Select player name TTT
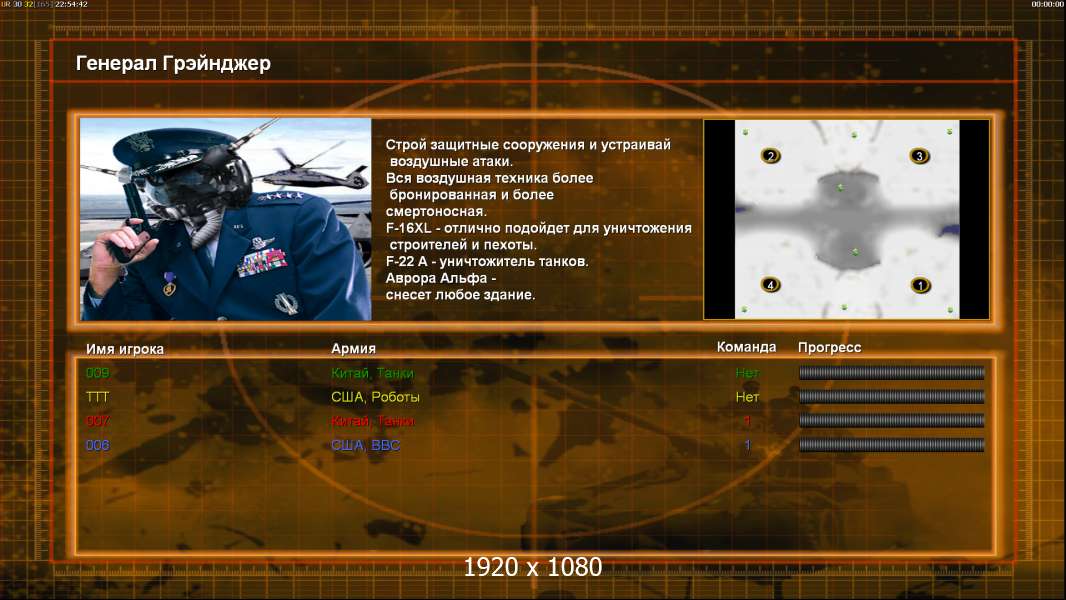The width and height of the screenshot is (1066, 600). point(97,397)
